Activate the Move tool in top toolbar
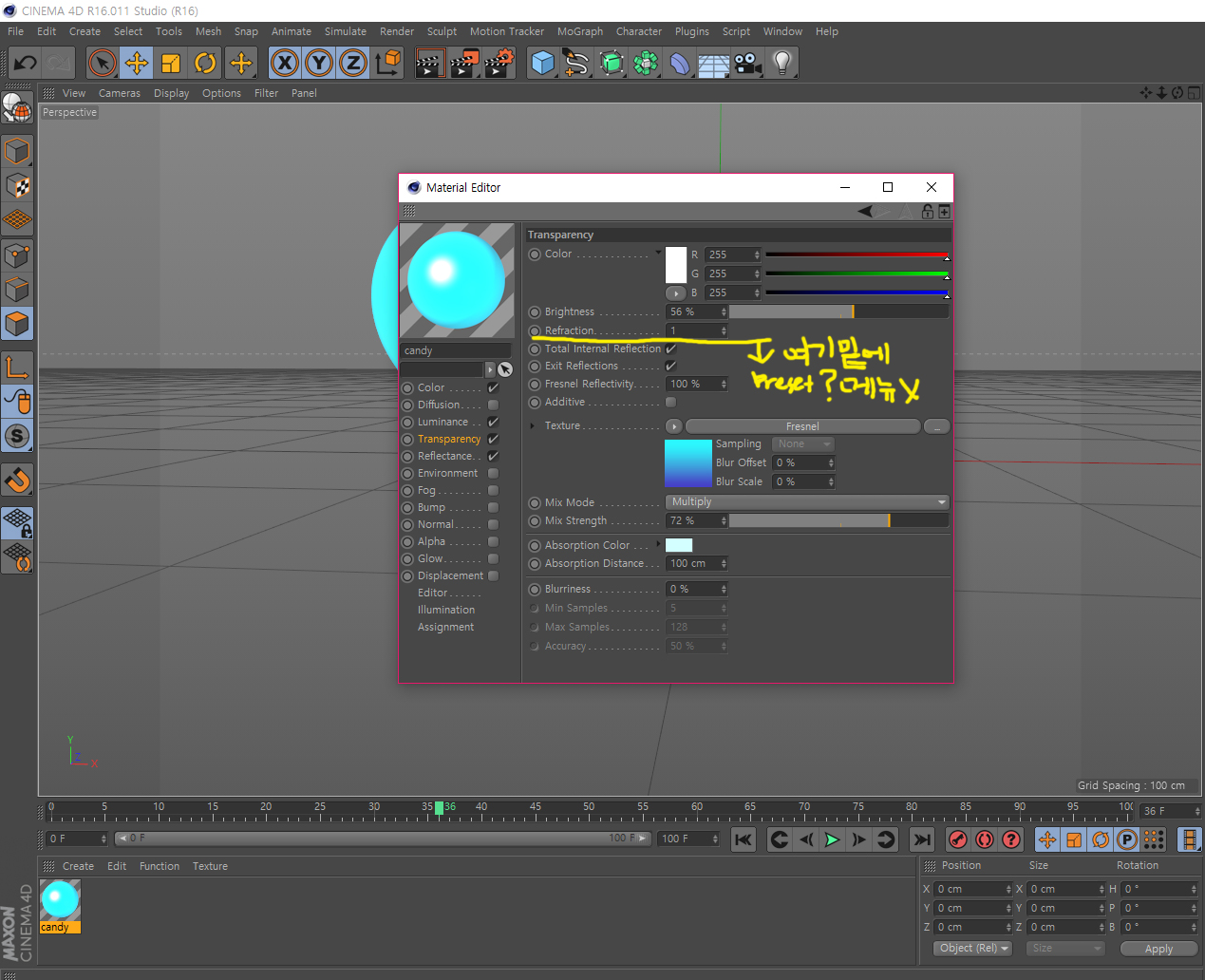Screen dimensions: 1205x980 pos(137,64)
